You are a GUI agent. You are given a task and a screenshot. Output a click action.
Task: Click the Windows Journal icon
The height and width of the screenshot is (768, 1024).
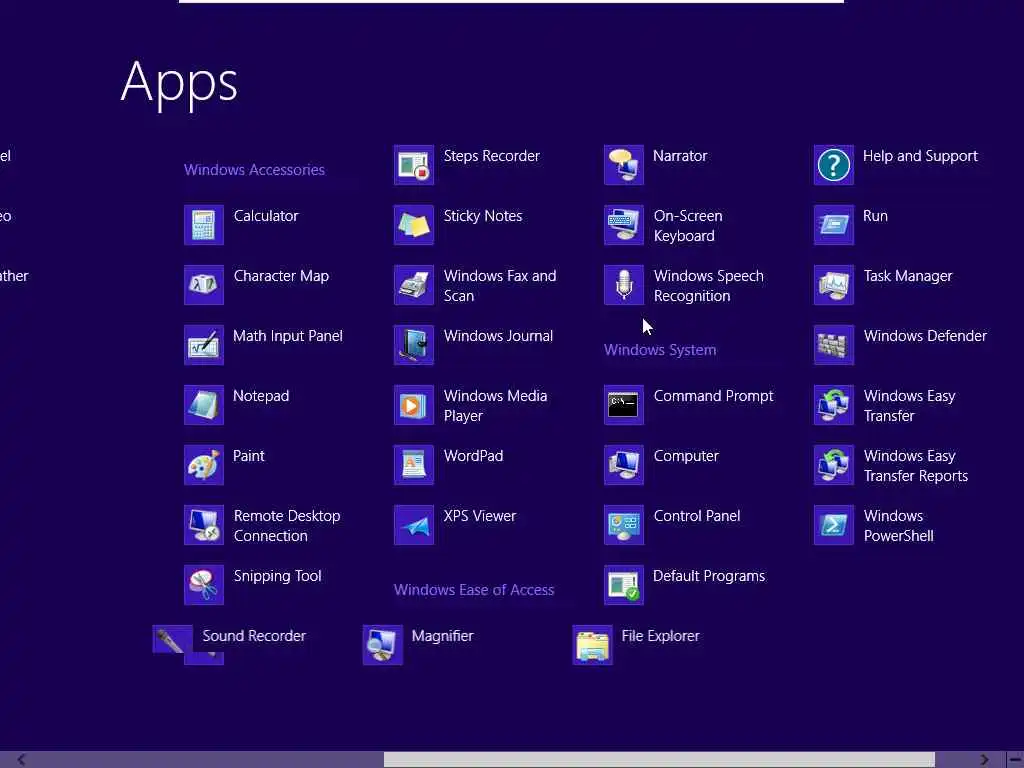(x=414, y=345)
